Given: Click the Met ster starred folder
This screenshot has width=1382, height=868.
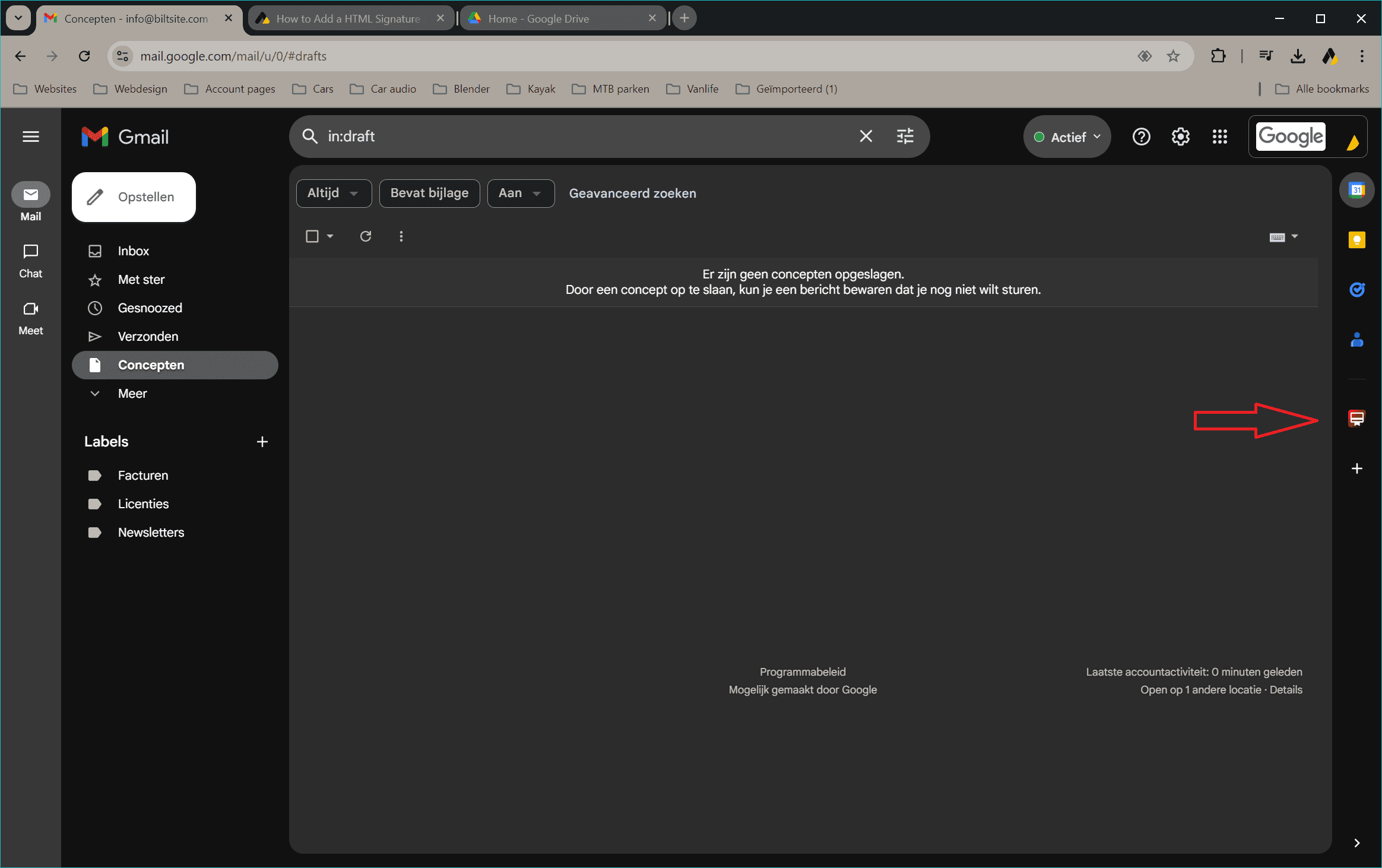Looking at the screenshot, I should (x=141, y=279).
